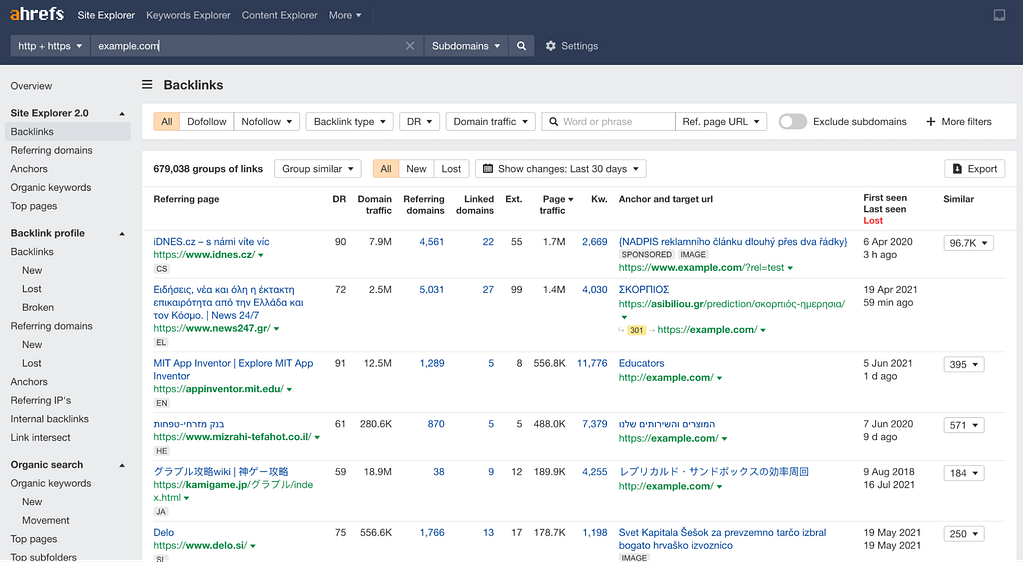The image size is (1023, 562).
Task: Collapse the Organic search section
Action: click(x=122, y=465)
